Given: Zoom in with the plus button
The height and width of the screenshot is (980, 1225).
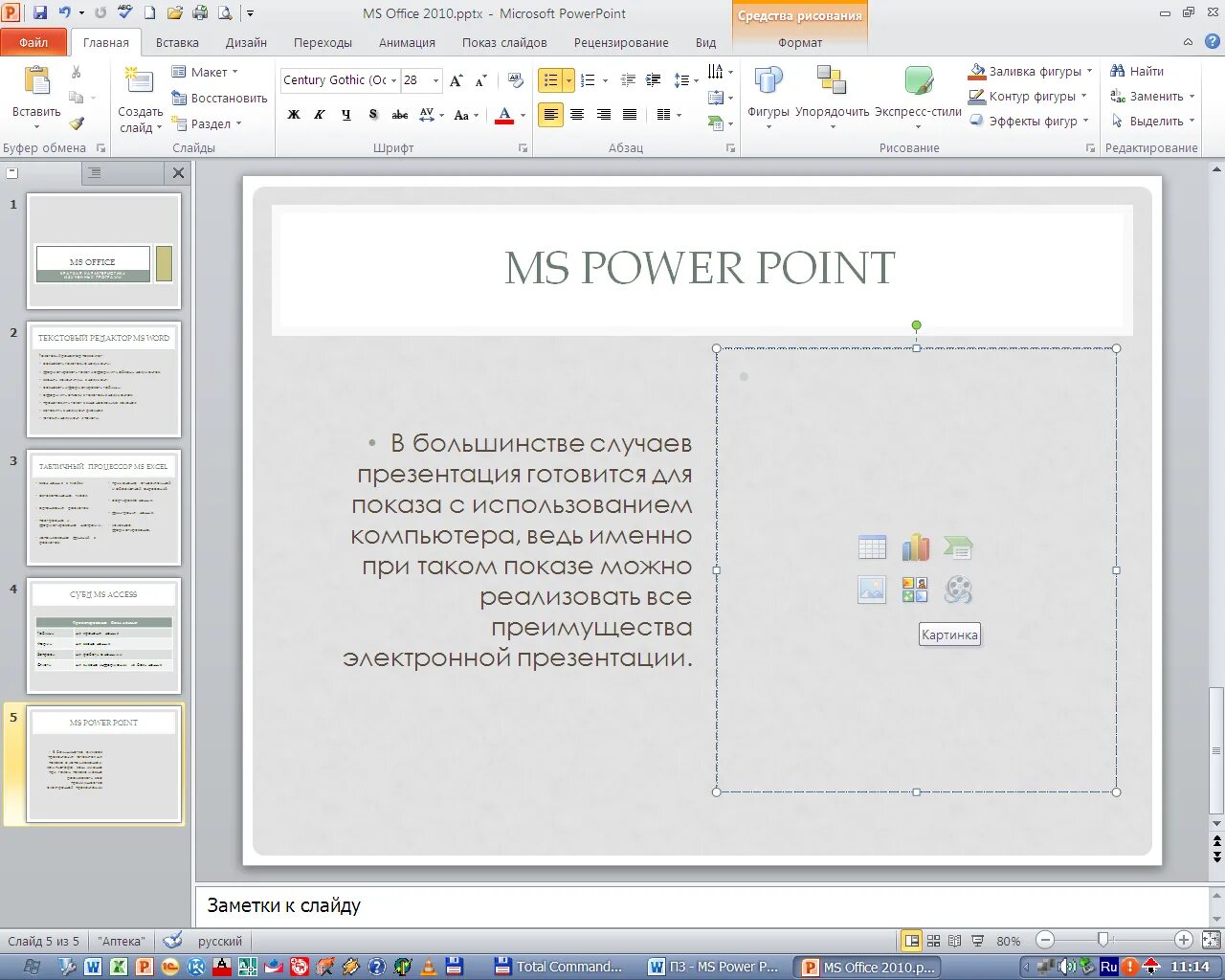Looking at the screenshot, I should (x=1184, y=941).
